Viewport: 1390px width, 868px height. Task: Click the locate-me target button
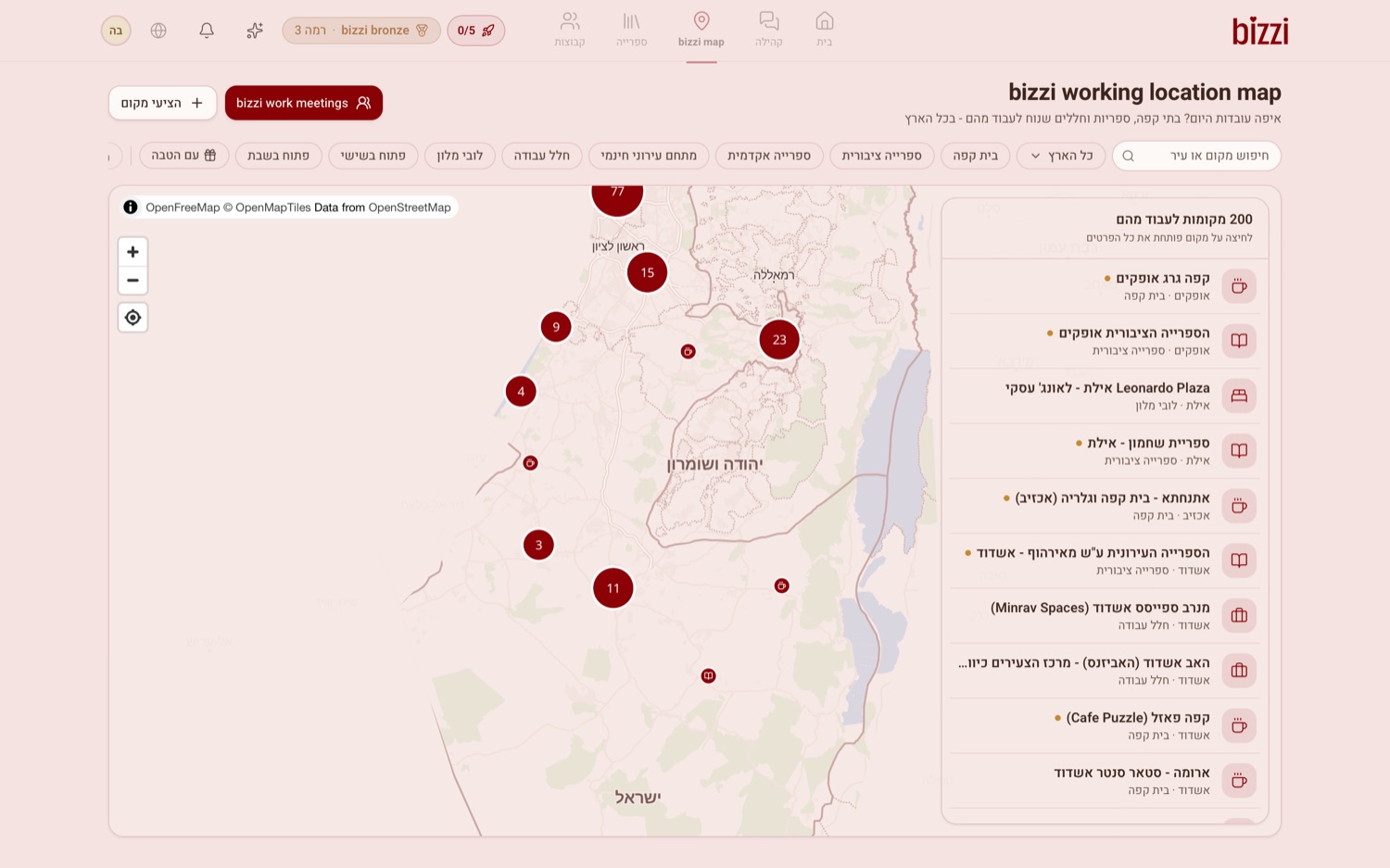pyautogui.click(x=133, y=318)
